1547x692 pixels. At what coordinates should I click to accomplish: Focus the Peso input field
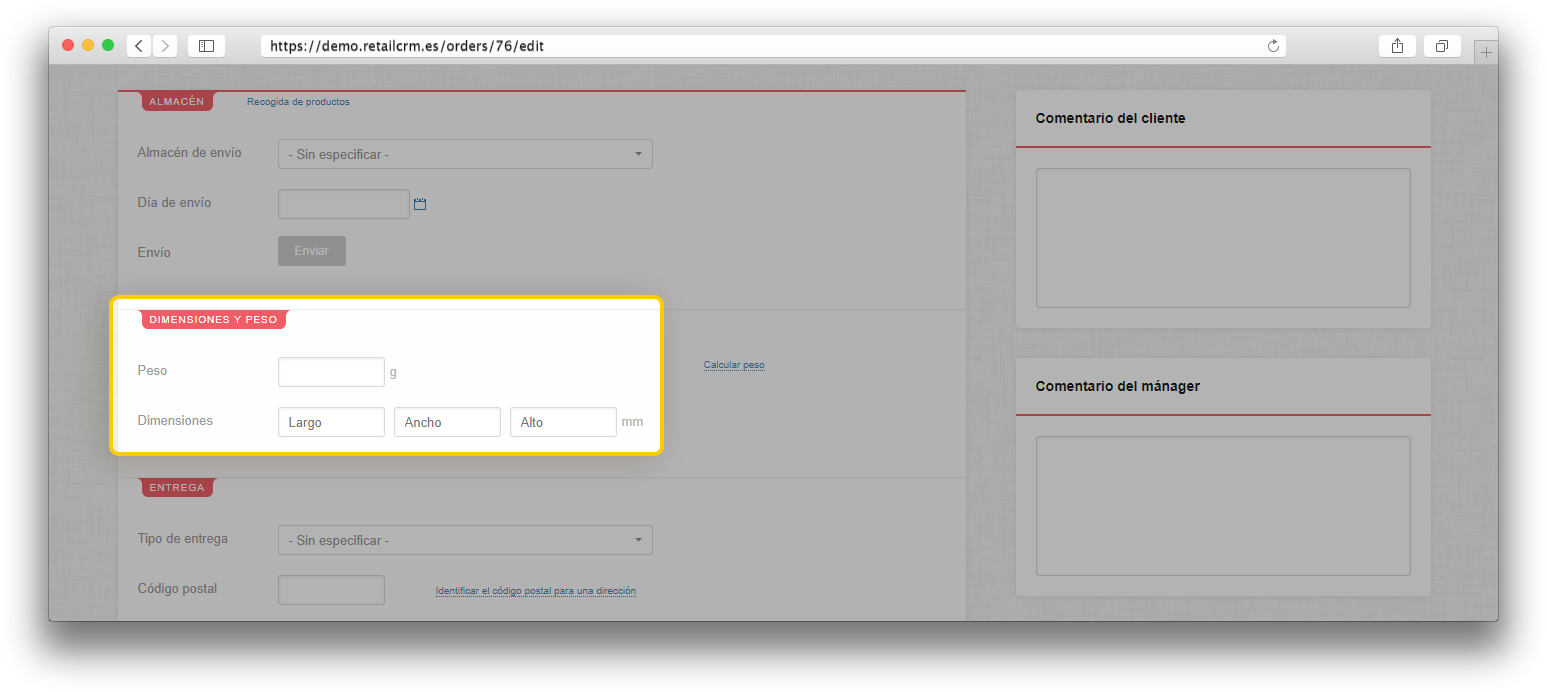pyautogui.click(x=331, y=372)
